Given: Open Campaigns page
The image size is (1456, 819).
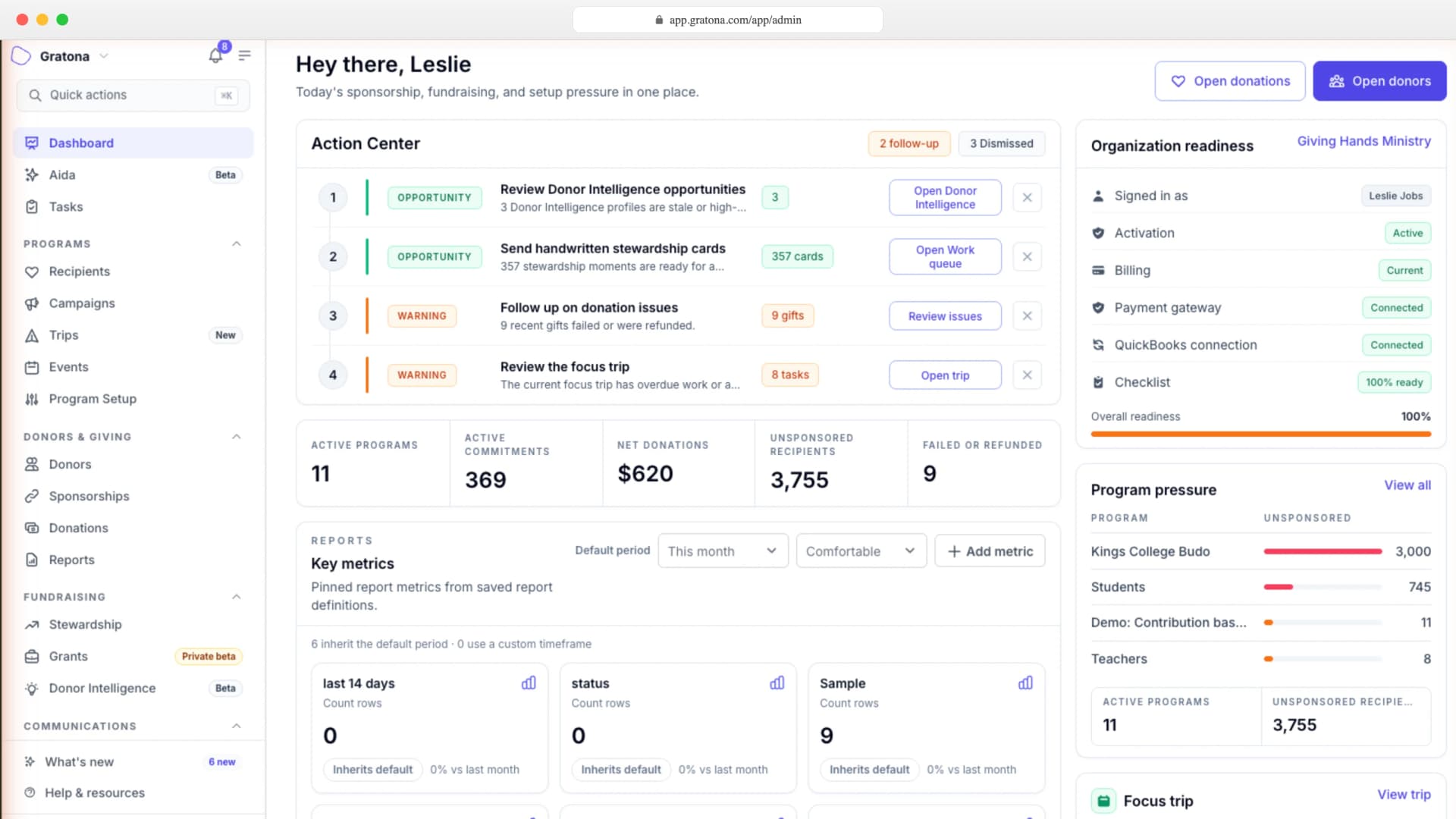Looking at the screenshot, I should tap(133, 303).
